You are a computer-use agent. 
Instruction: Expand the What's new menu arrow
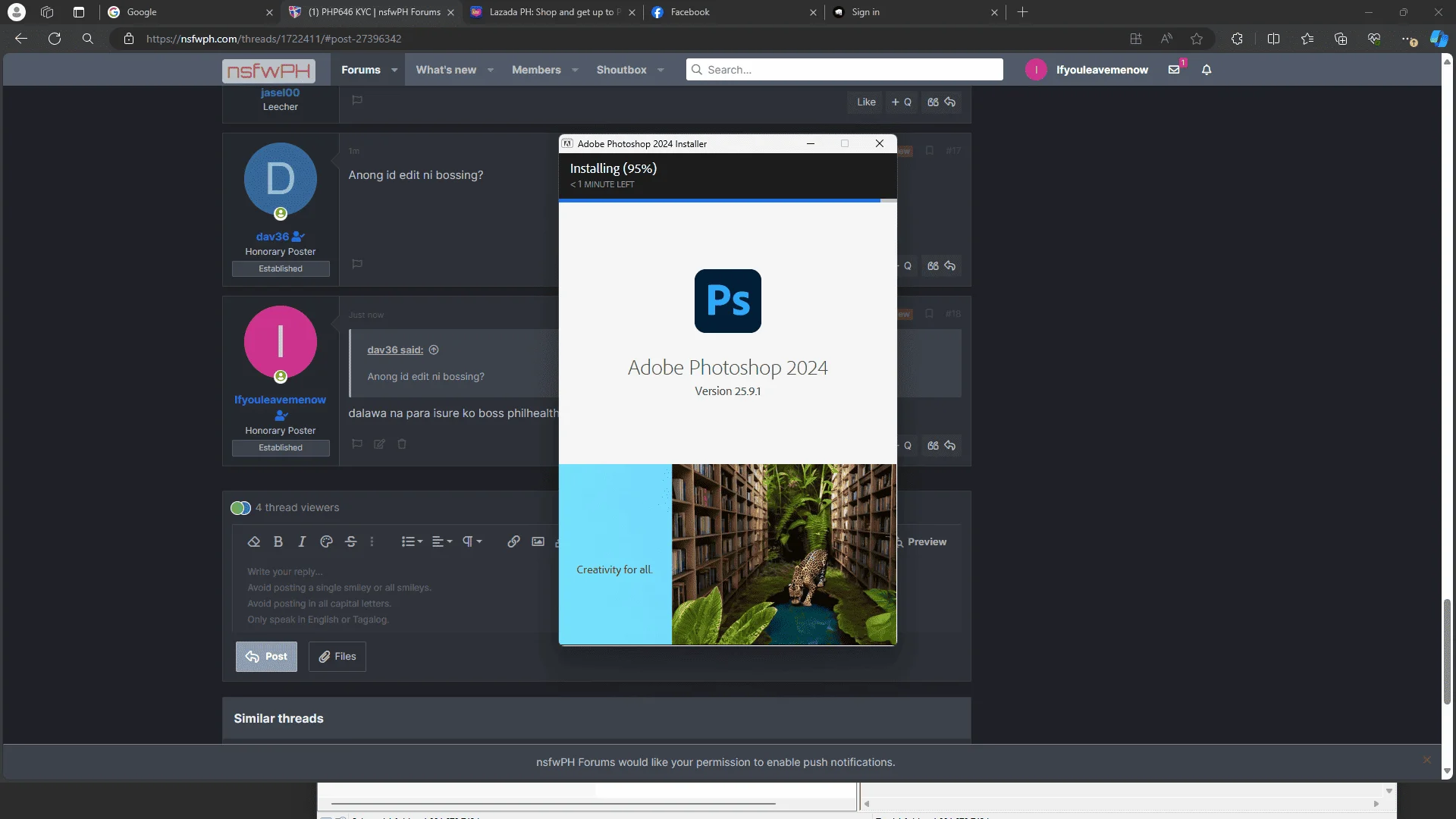(491, 70)
